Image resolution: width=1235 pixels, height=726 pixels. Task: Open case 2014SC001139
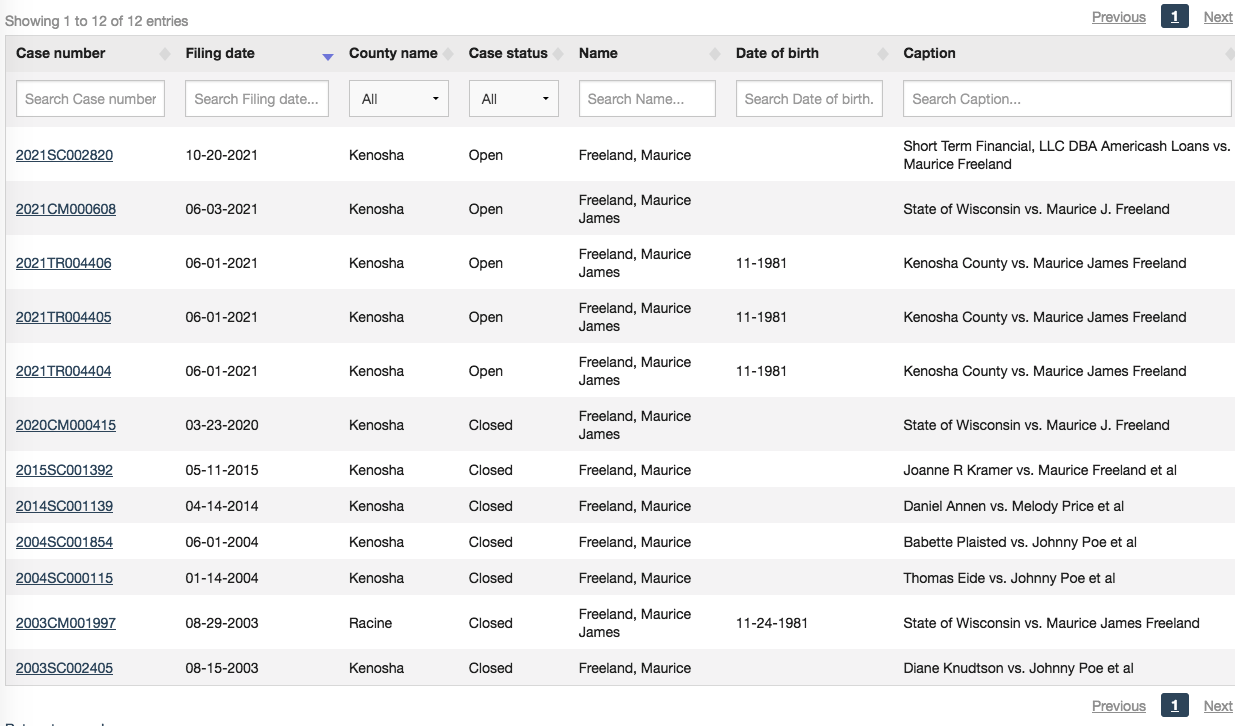pyautogui.click(x=64, y=506)
